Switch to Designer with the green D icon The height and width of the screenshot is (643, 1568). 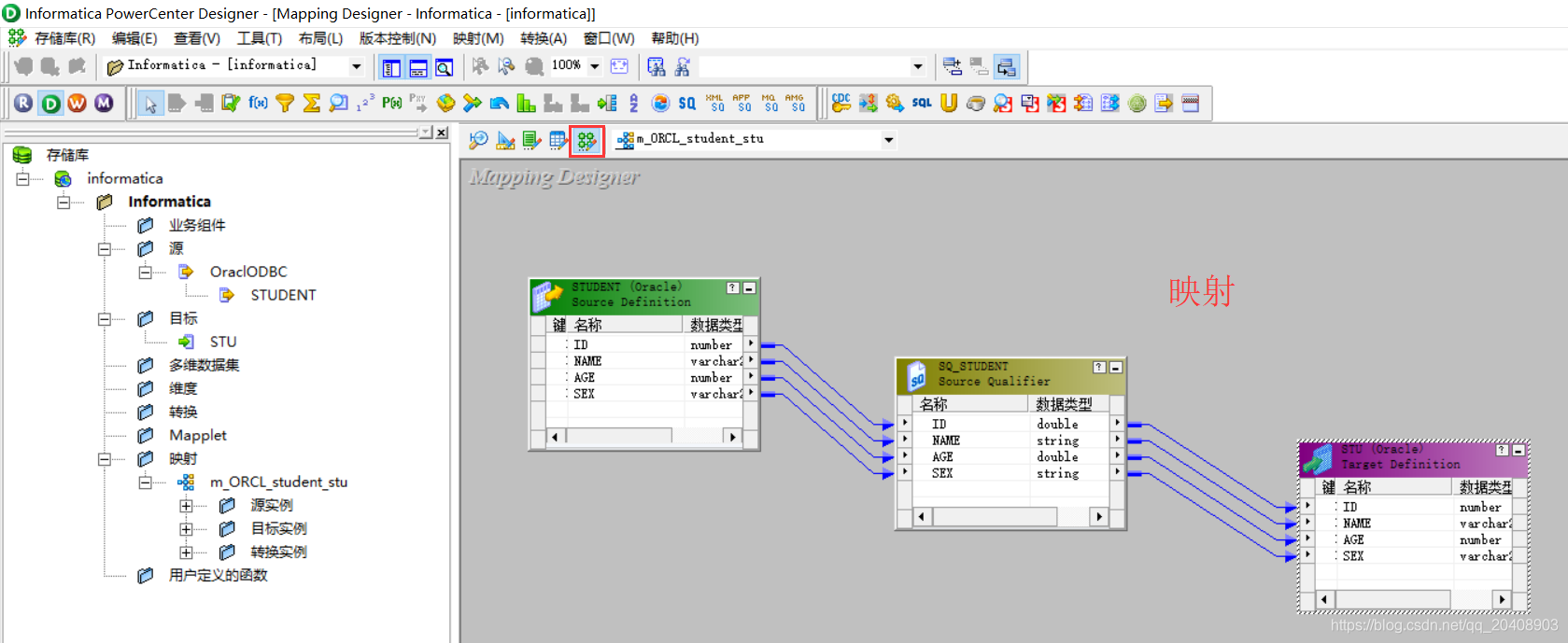point(50,103)
